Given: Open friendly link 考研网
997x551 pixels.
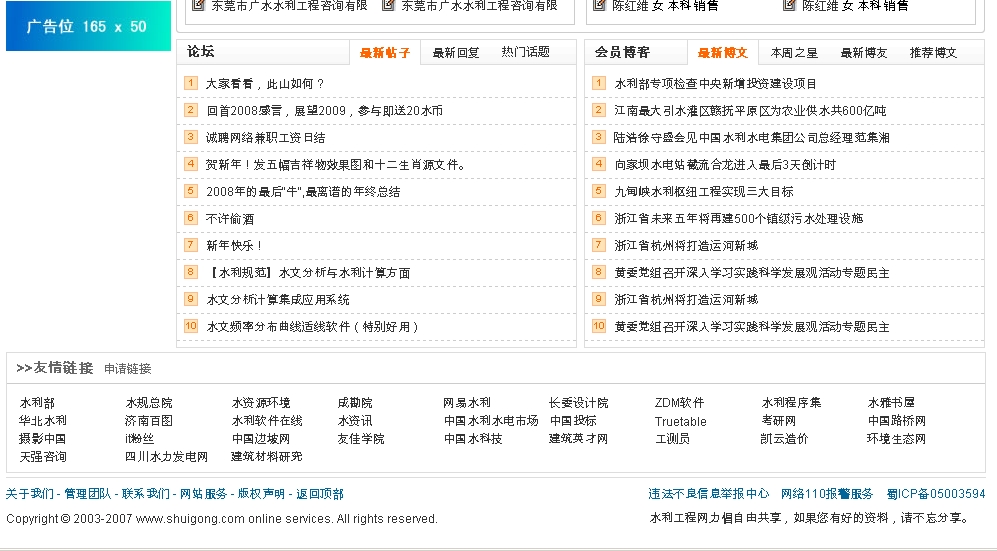Looking at the screenshot, I should pos(778,421).
